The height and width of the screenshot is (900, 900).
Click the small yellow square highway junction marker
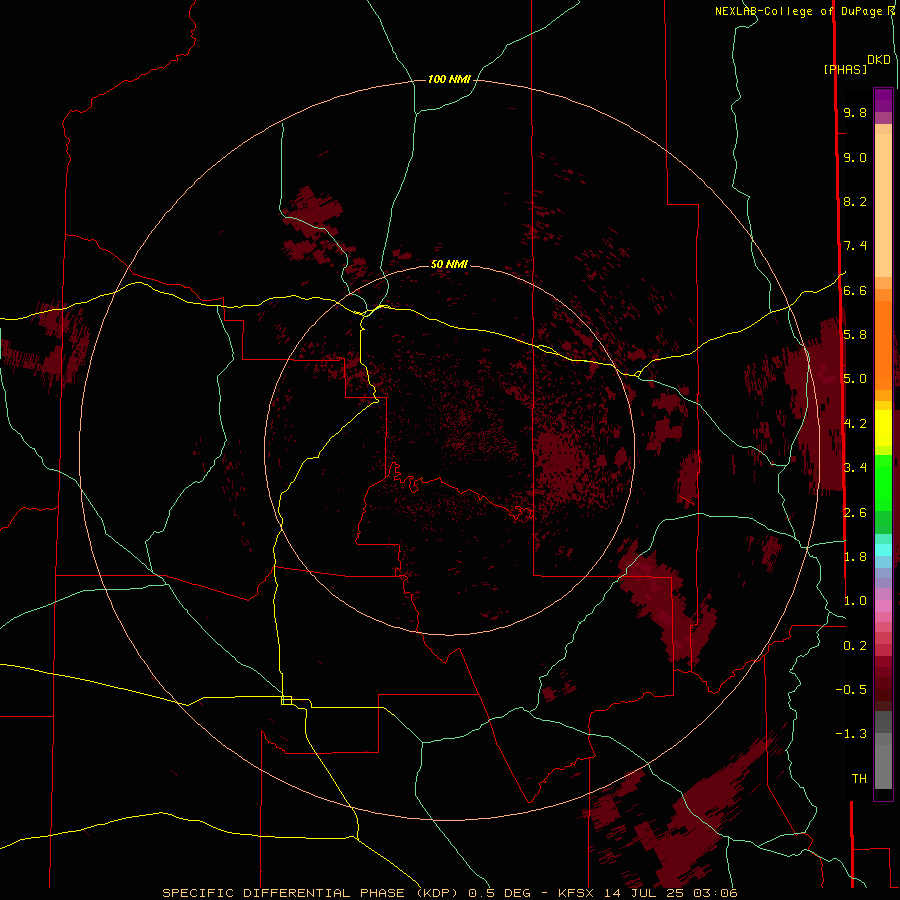point(286,700)
